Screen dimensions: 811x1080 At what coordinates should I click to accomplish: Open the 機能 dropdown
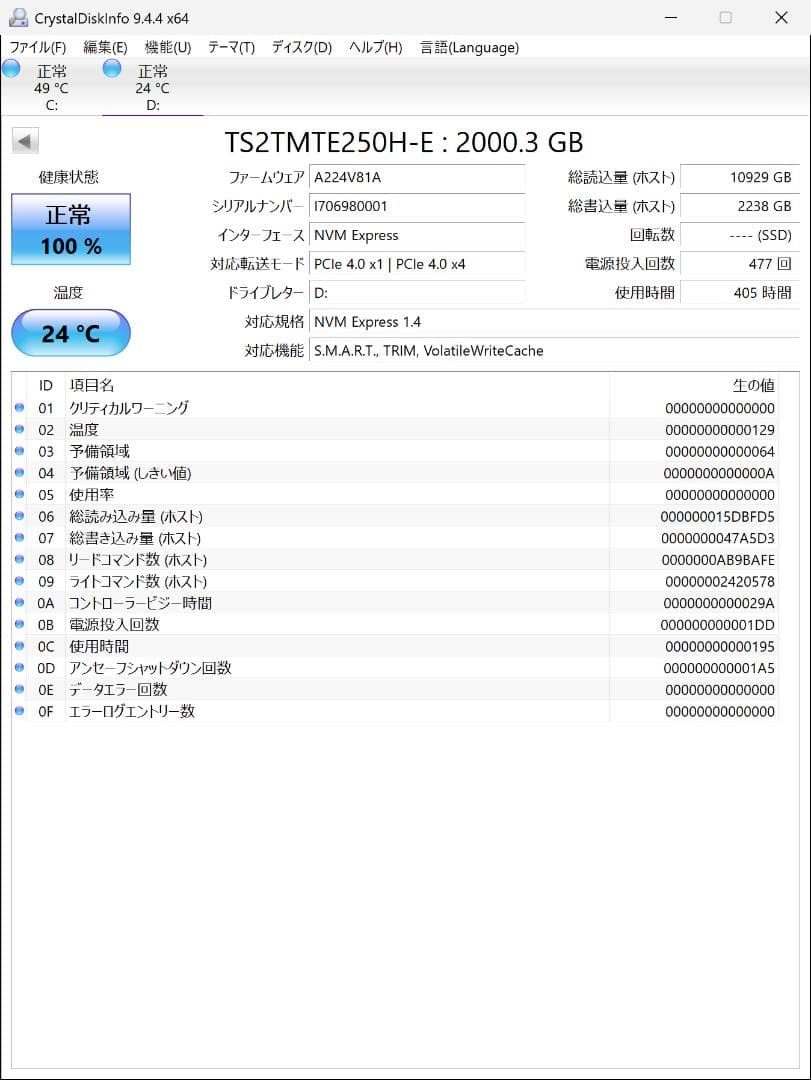pos(167,47)
